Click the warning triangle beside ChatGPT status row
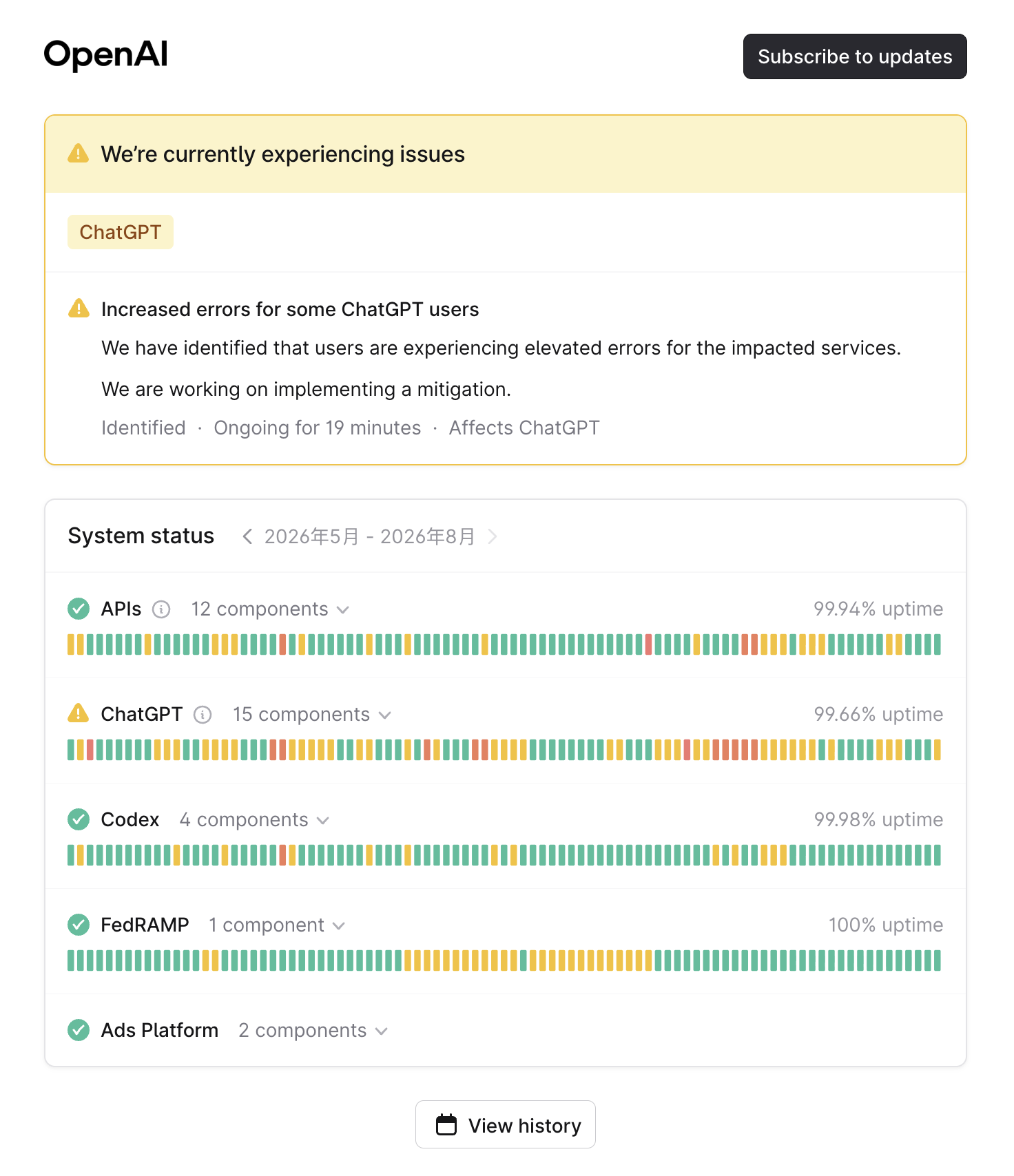The width and height of the screenshot is (1014, 1176). point(79,713)
